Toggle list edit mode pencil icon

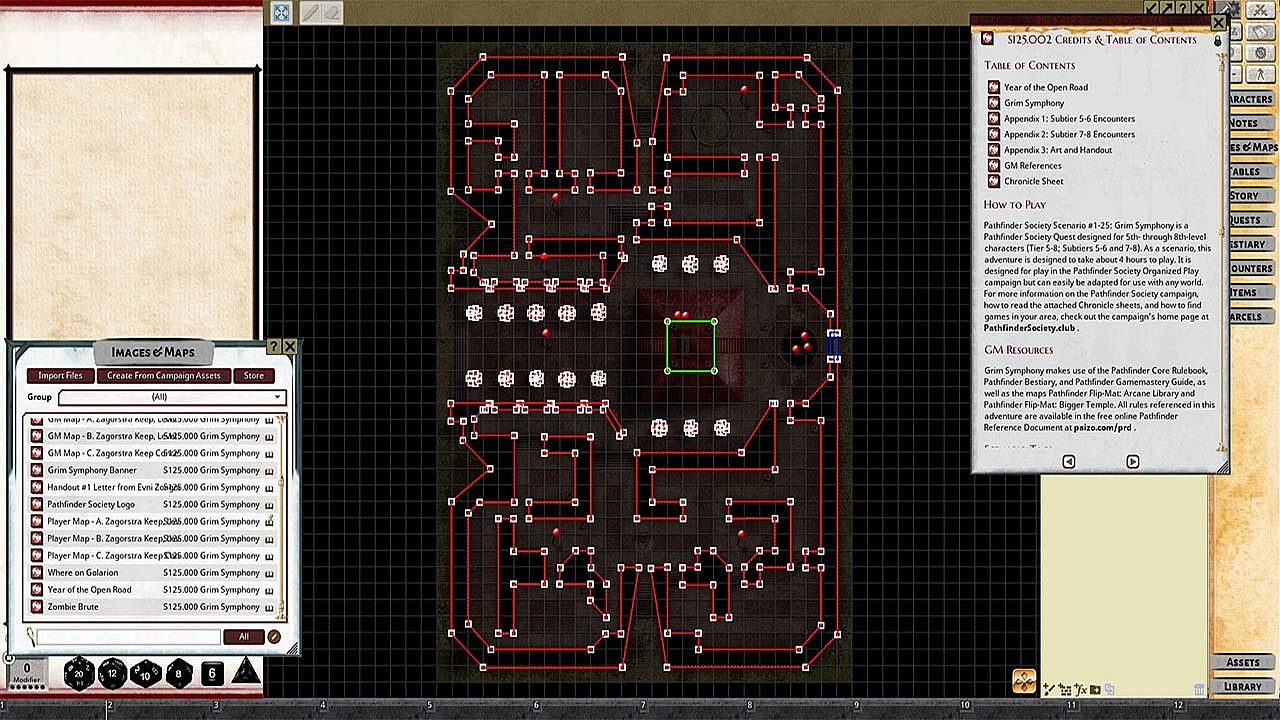274,637
